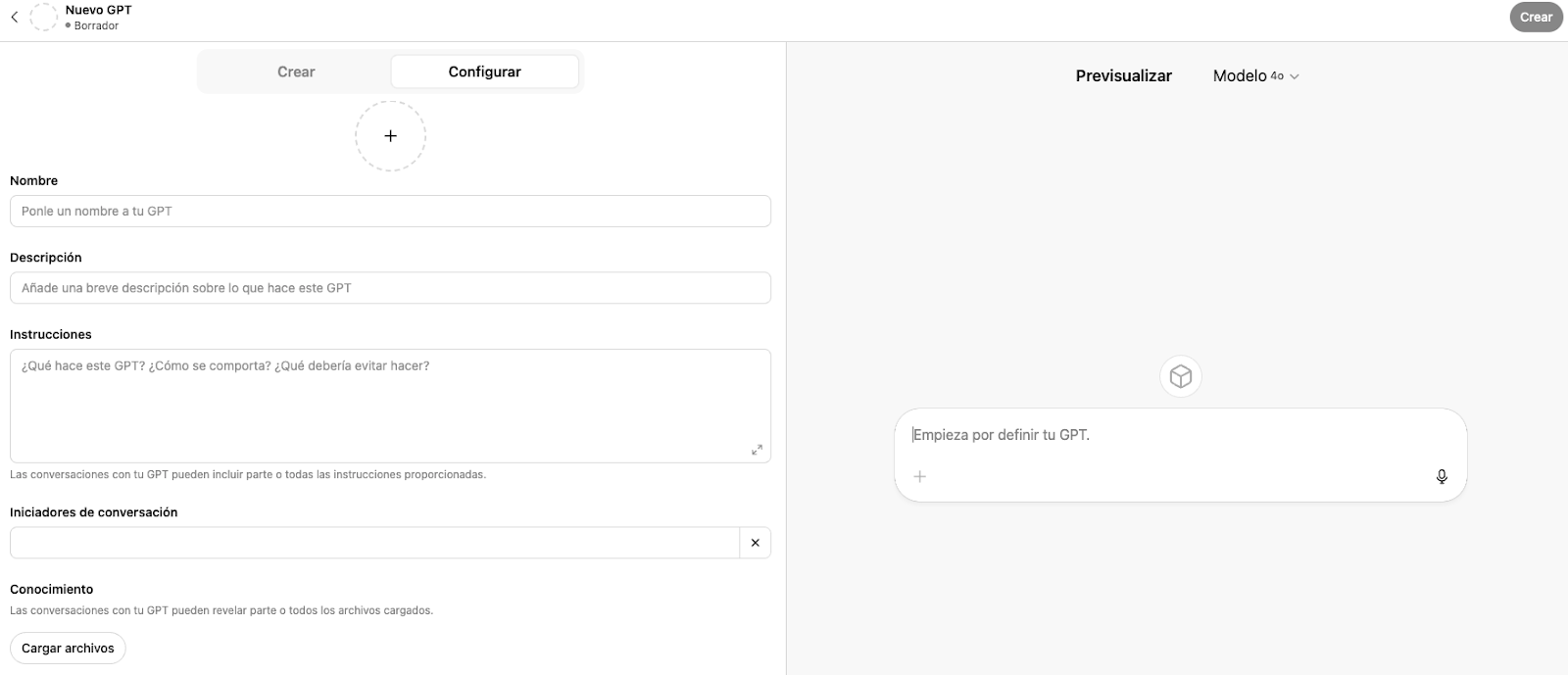Click the Descripción input field
1568x675 pixels.
390,287
